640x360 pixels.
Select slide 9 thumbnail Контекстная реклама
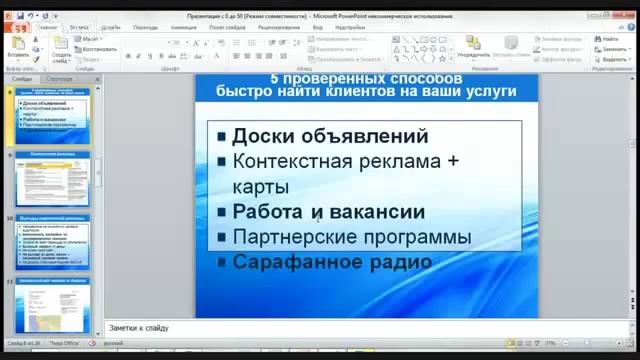52,179
